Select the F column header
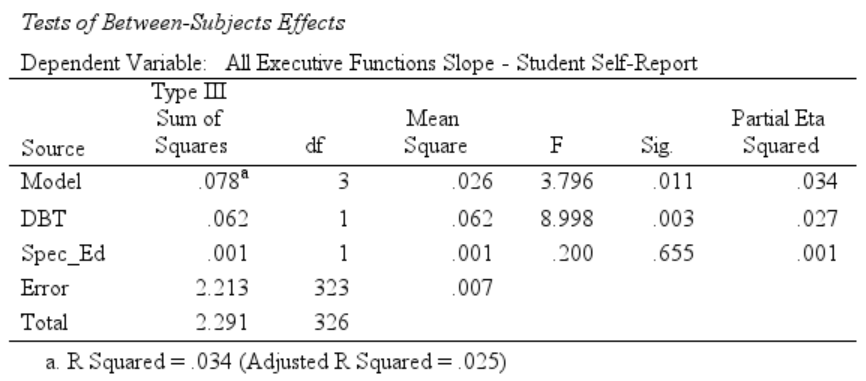 coord(556,146)
